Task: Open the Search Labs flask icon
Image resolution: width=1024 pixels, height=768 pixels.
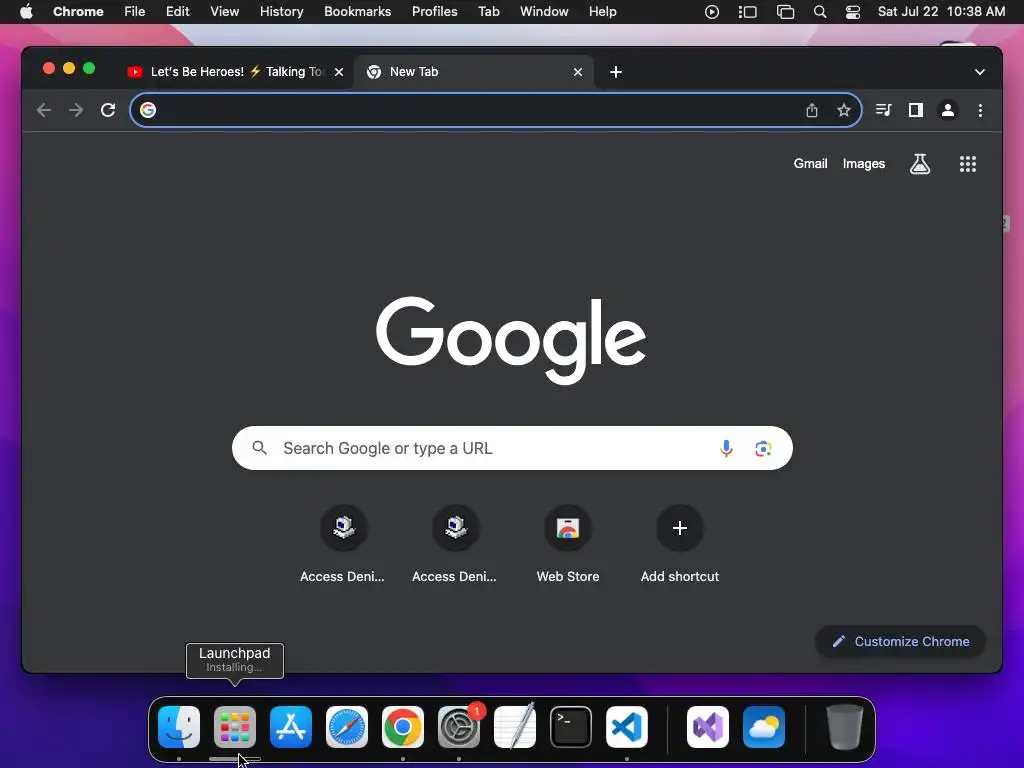Action: 920,164
